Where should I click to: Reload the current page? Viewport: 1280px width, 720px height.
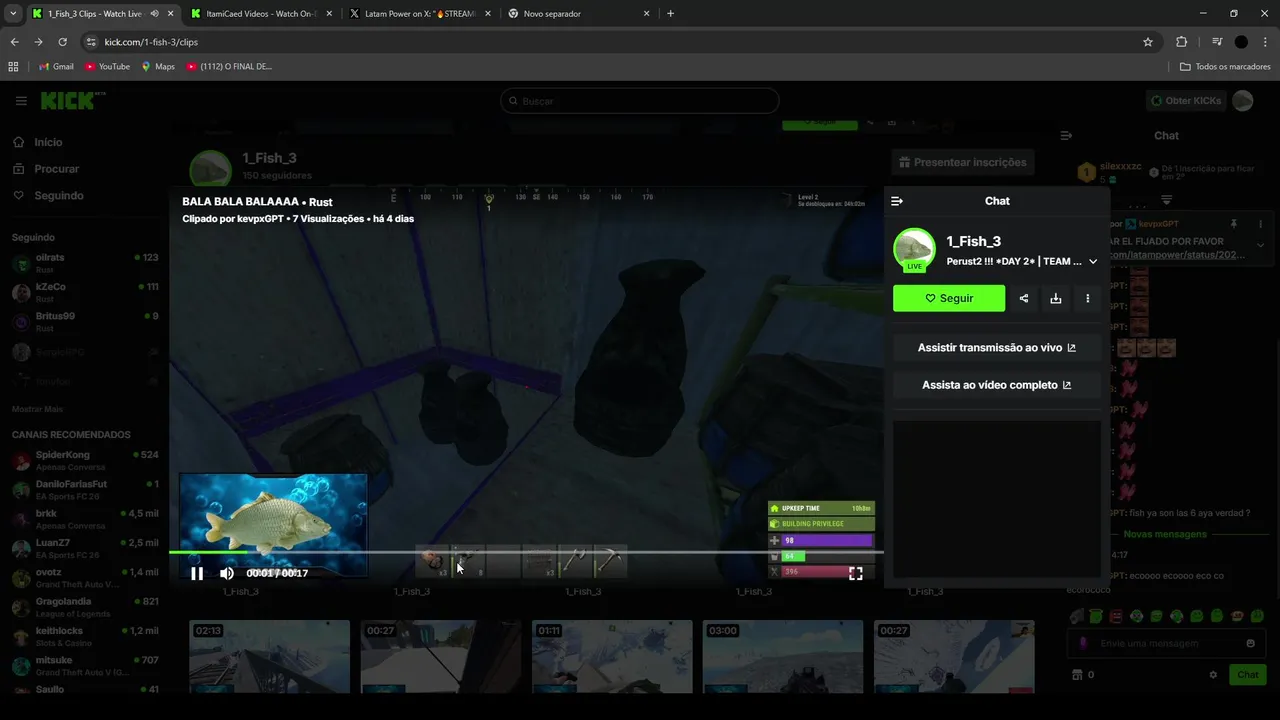[x=62, y=42]
